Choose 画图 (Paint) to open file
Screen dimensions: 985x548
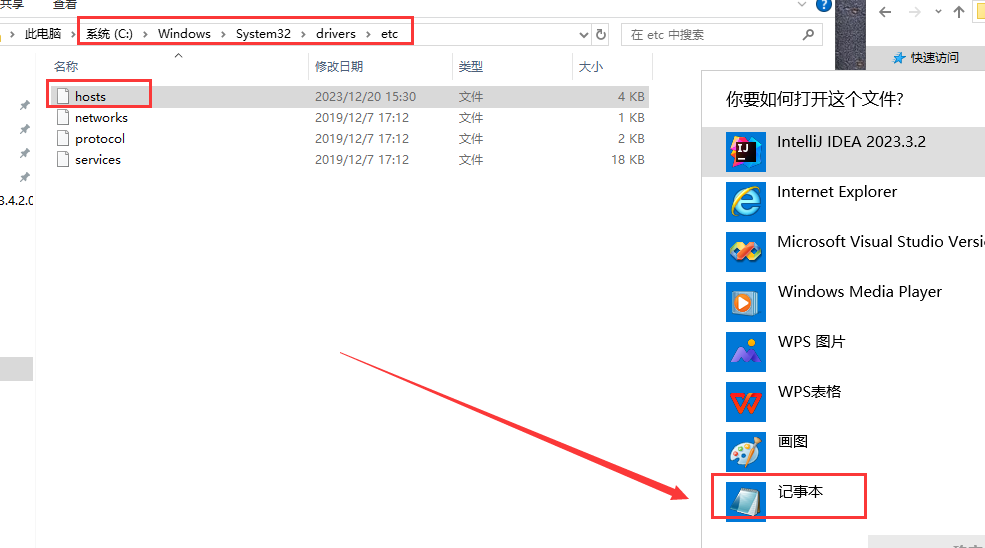coord(844,451)
